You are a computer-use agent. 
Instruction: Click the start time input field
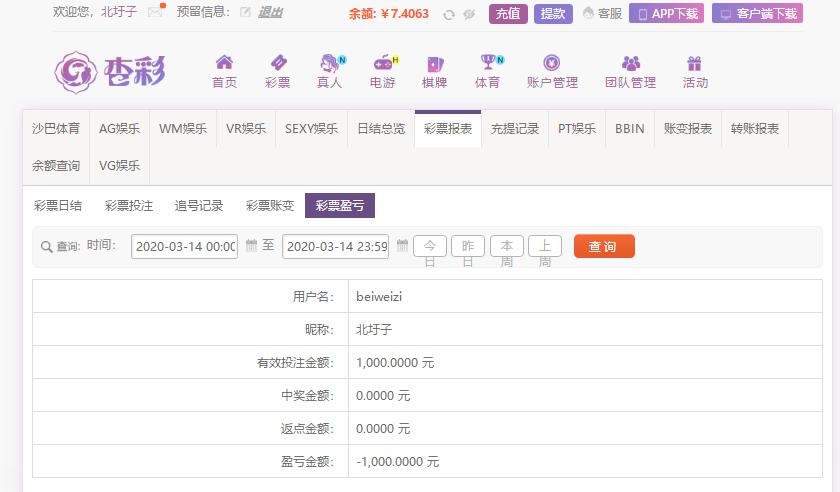(184, 246)
